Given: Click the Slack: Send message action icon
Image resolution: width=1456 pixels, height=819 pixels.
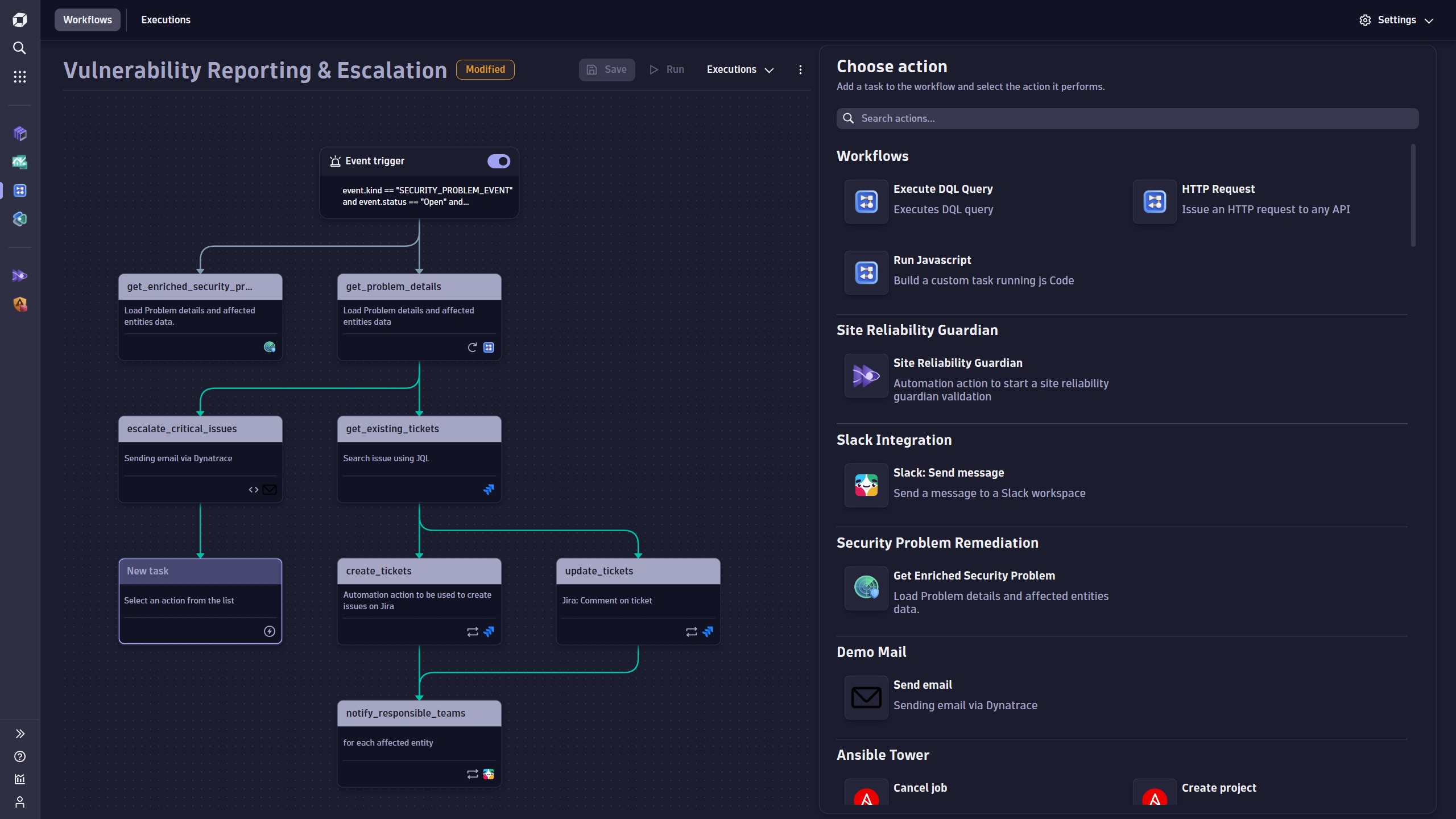Looking at the screenshot, I should tap(866, 485).
